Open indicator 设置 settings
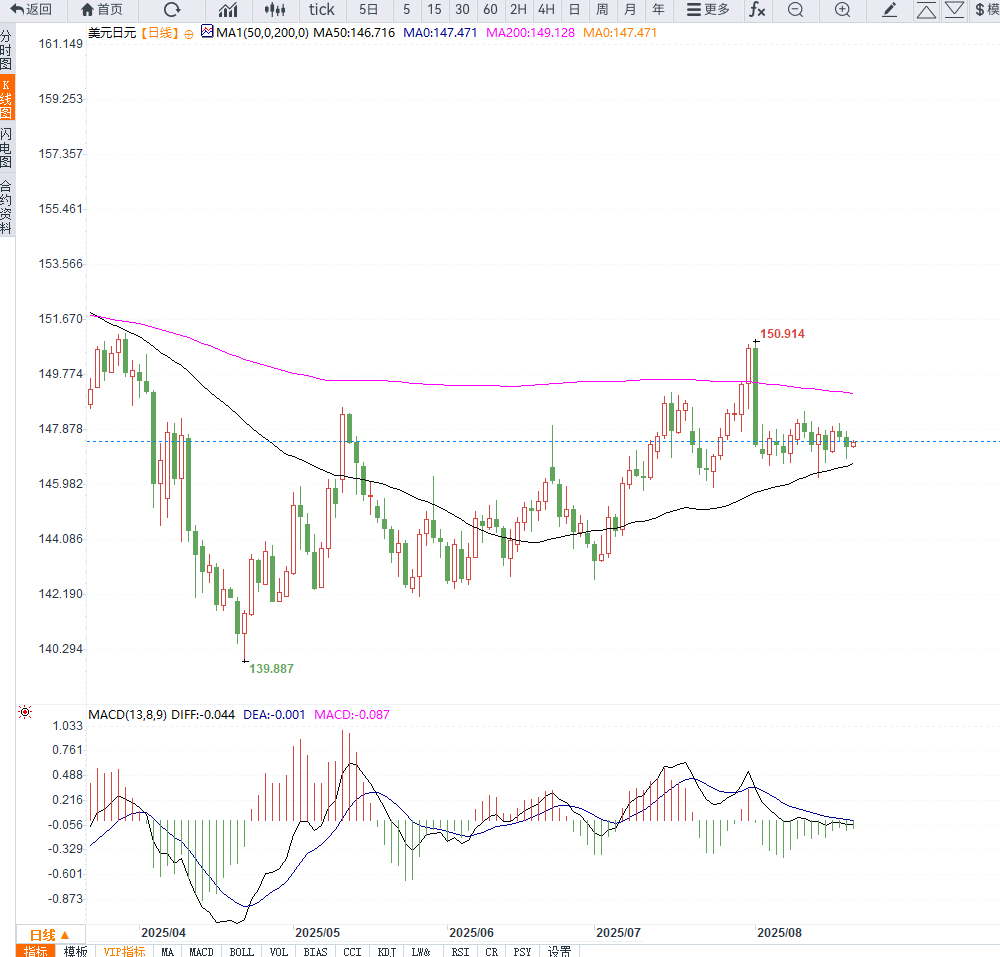Viewport: 1000px width, 957px height. (x=559, y=951)
